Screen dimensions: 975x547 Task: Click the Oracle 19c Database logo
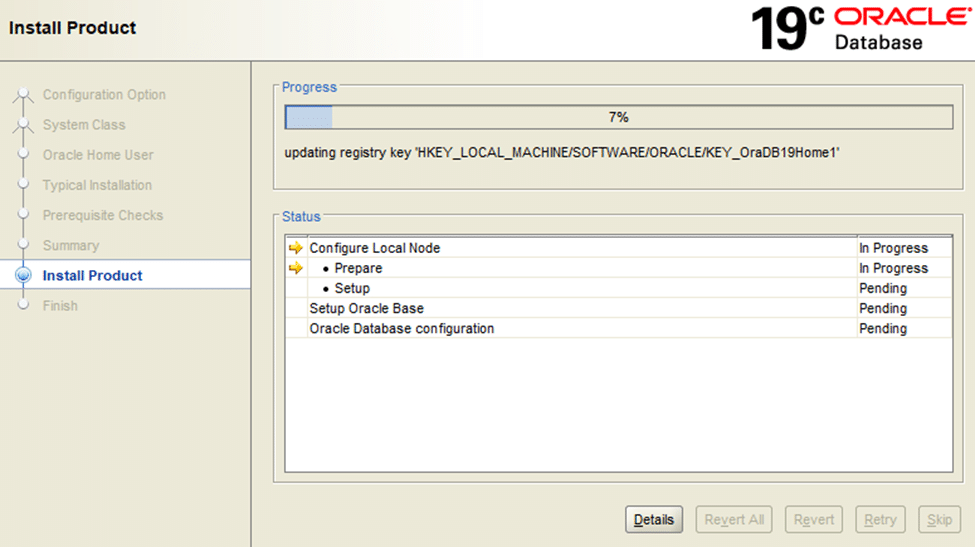point(861,29)
